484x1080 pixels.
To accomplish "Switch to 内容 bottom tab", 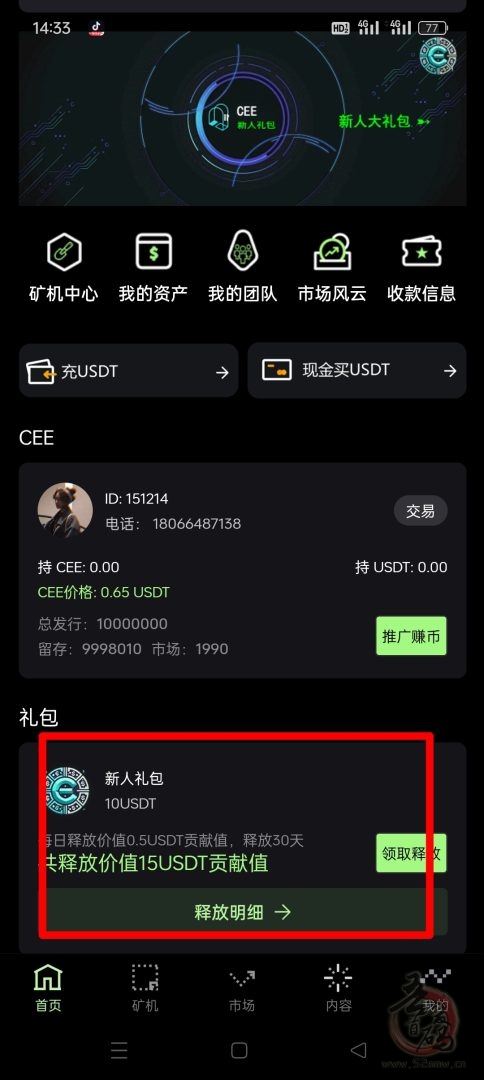I will click(x=338, y=988).
